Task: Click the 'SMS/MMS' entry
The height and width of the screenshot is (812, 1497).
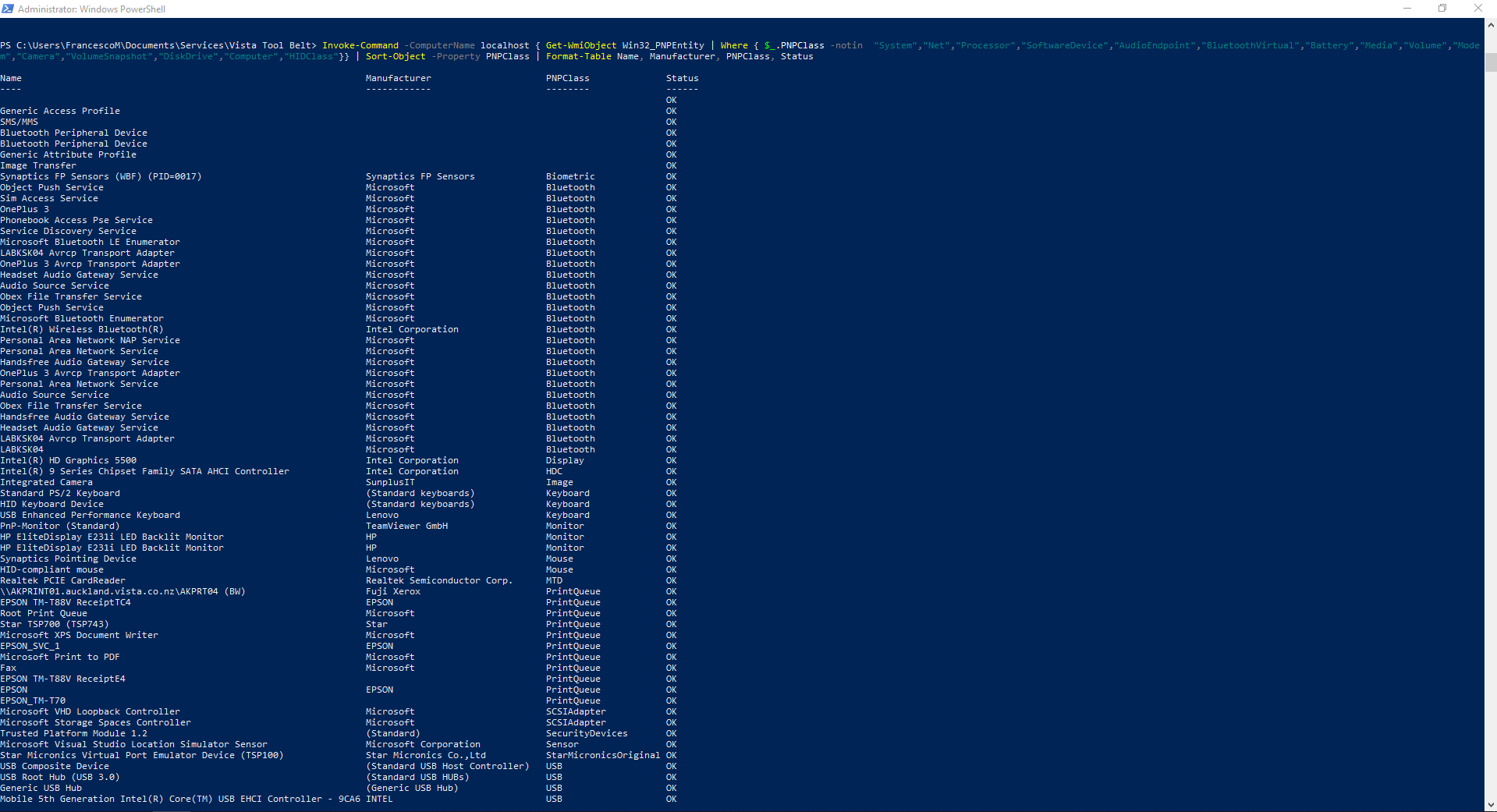Action: point(19,122)
